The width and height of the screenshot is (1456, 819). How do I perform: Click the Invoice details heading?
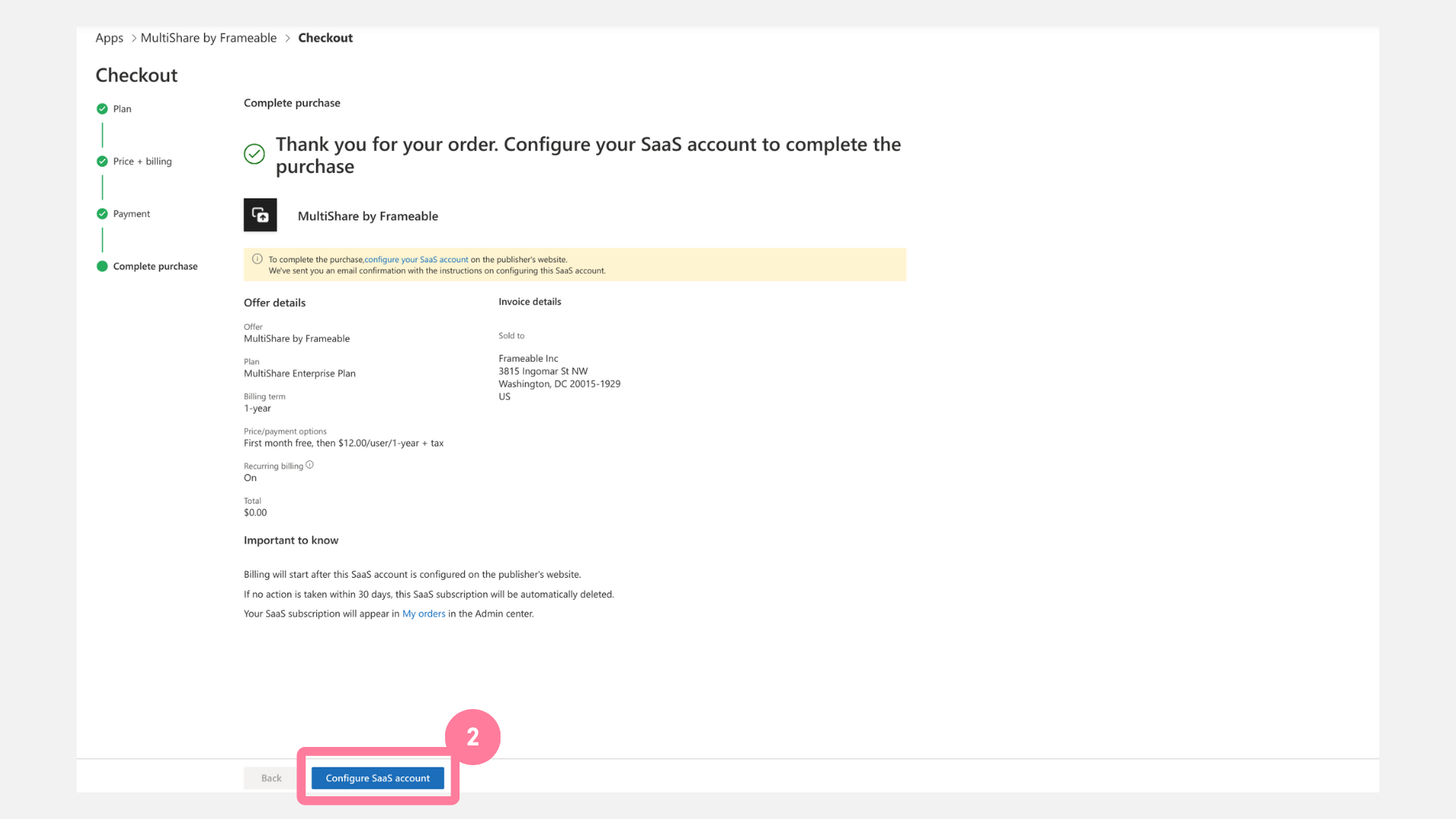pyautogui.click(x=530, y=302)
